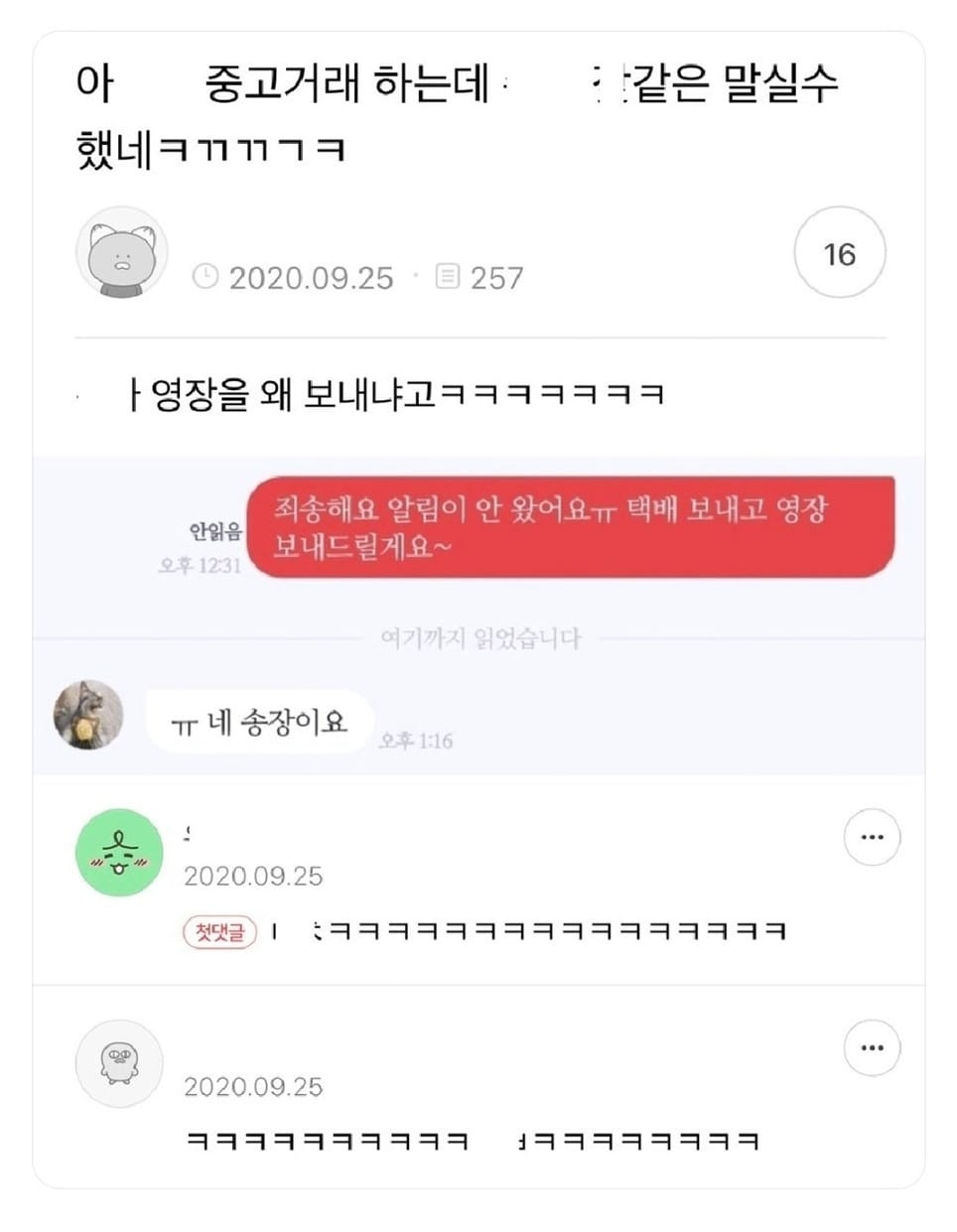This screenshot has height=1232, width=957.
Task: Select the red chat message bubble
Action: coord(571,527)
